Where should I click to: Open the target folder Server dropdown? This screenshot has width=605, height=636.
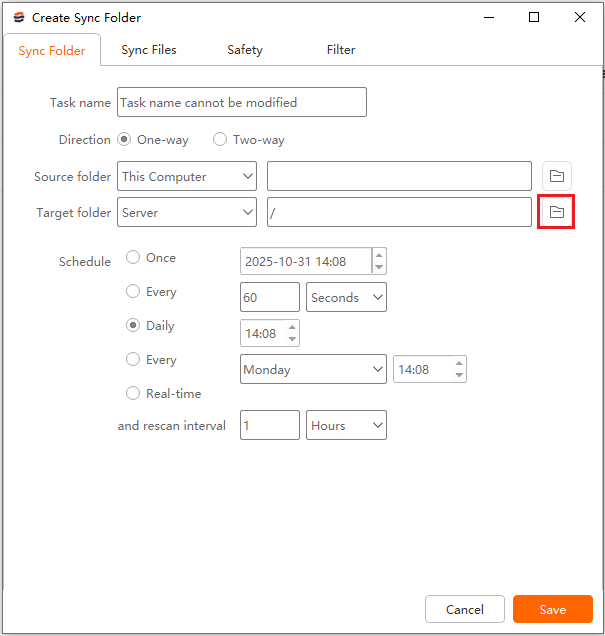pyautogui.click(x=187, y=212)
